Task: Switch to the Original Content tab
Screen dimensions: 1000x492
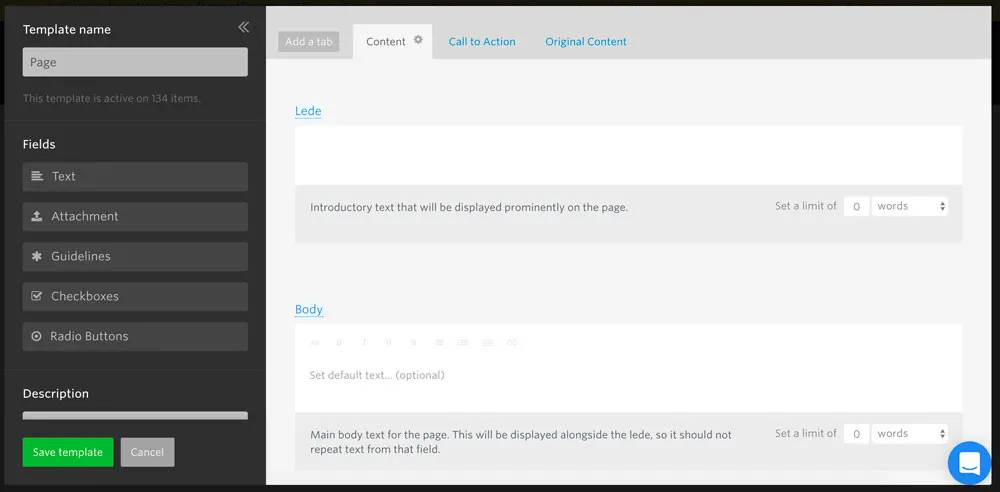Action: (x=586, y=42)
